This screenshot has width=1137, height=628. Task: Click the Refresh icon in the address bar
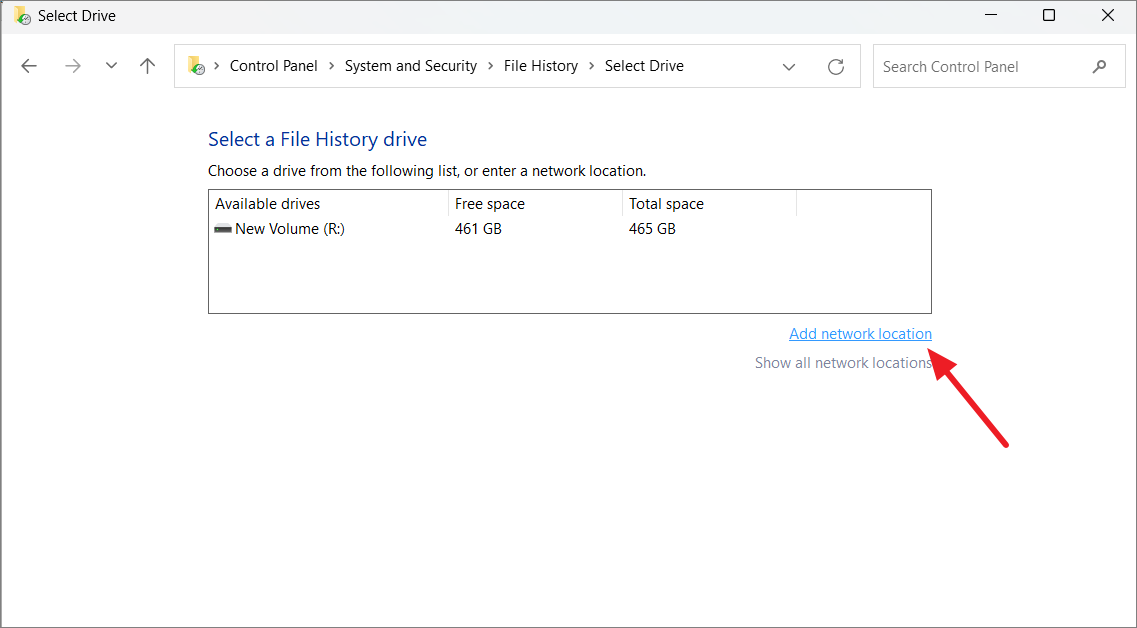(x=836, y=65)
